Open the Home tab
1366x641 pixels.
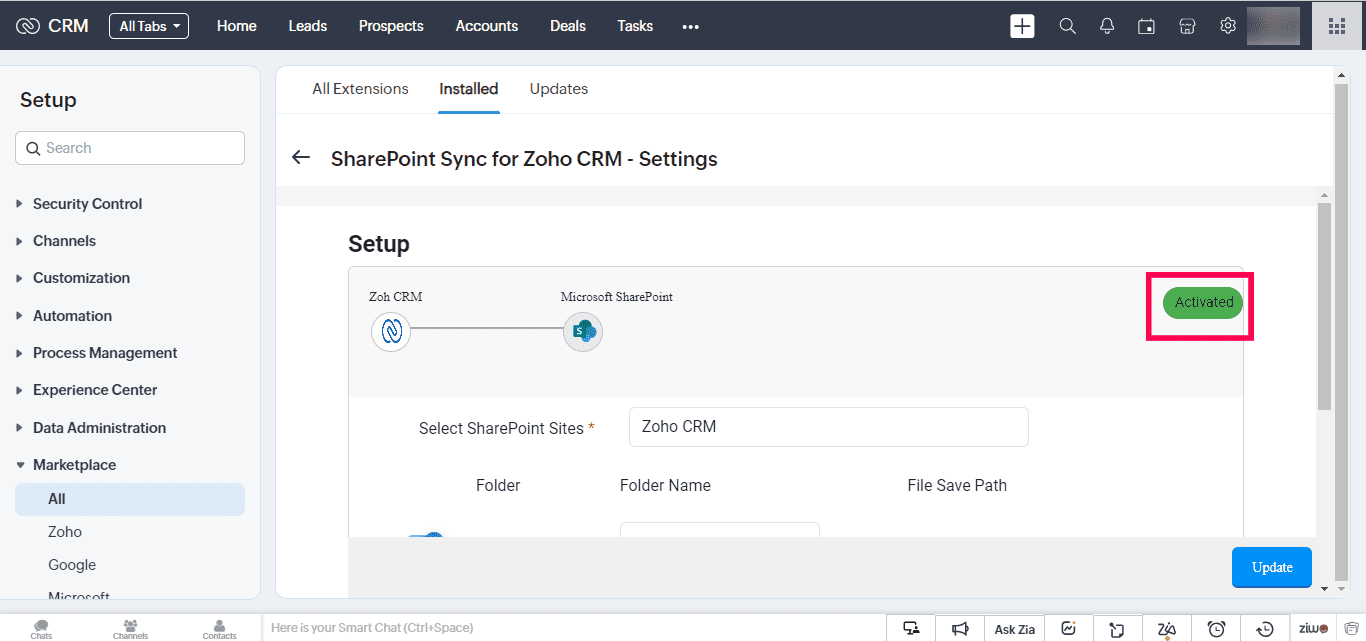(x=237, y=26)
